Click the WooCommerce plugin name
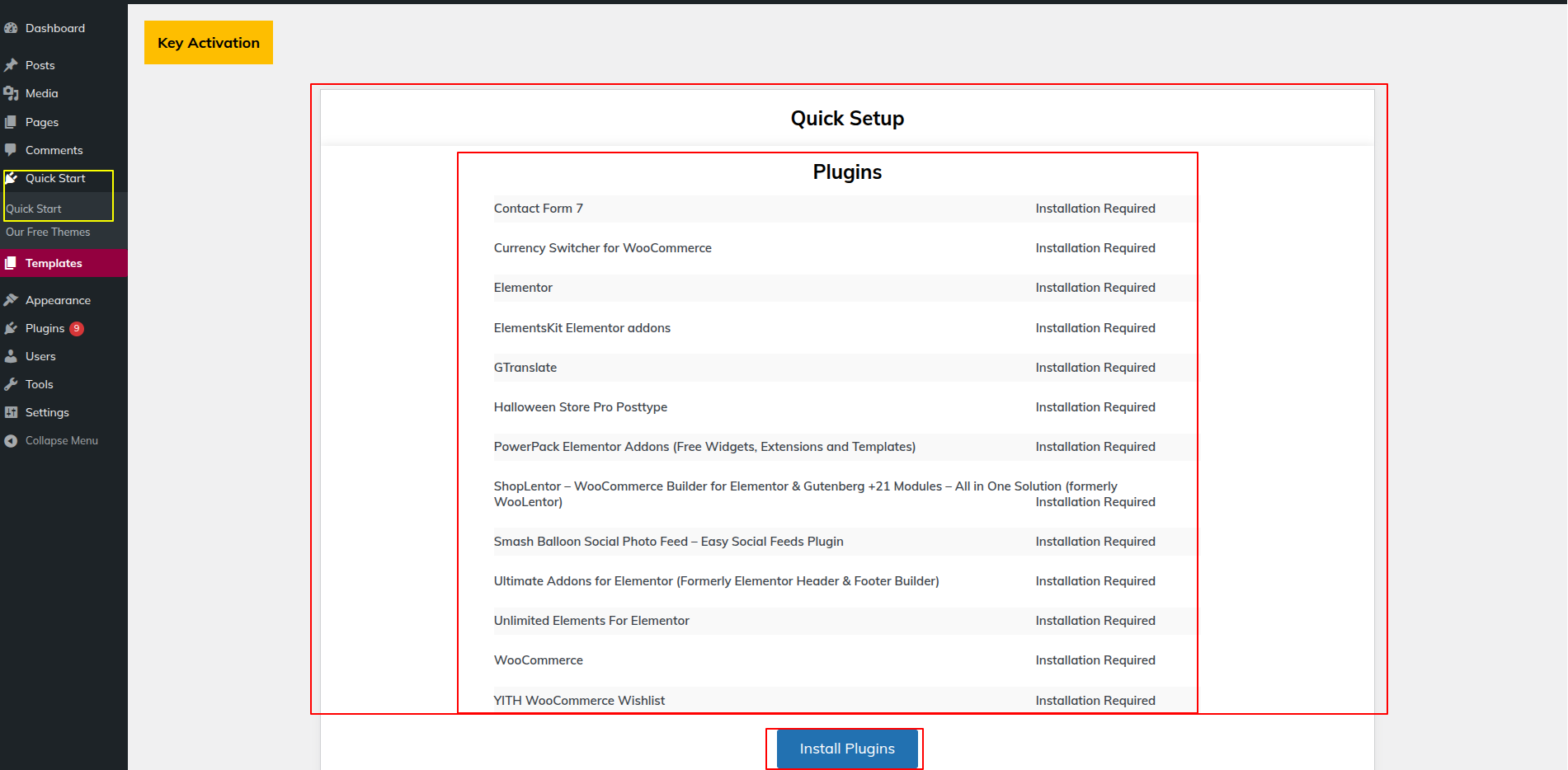This screenshot has height=770, width=1568. point(539,660)
